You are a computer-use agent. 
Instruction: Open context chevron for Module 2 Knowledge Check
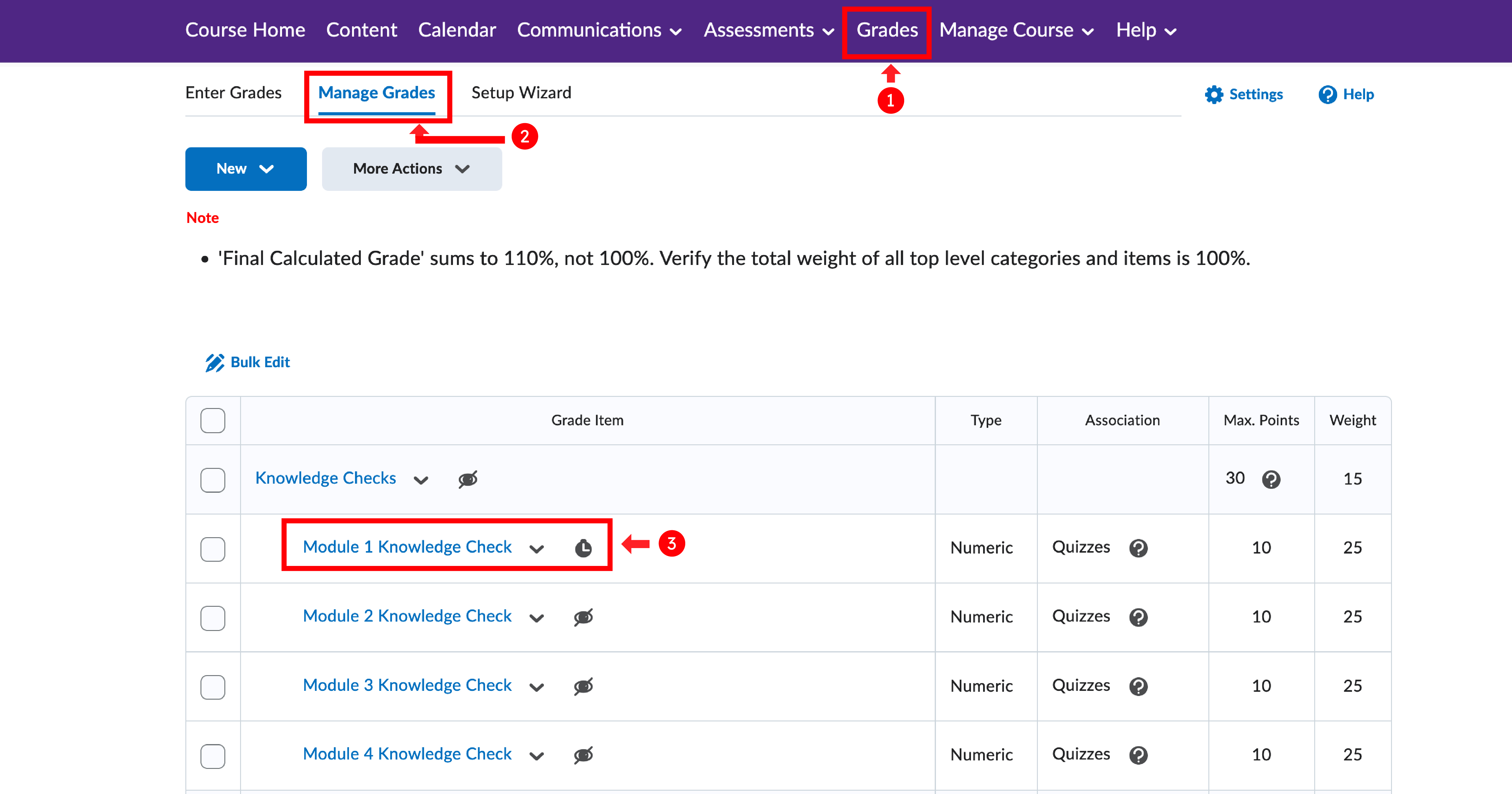(x=536, y=618)
